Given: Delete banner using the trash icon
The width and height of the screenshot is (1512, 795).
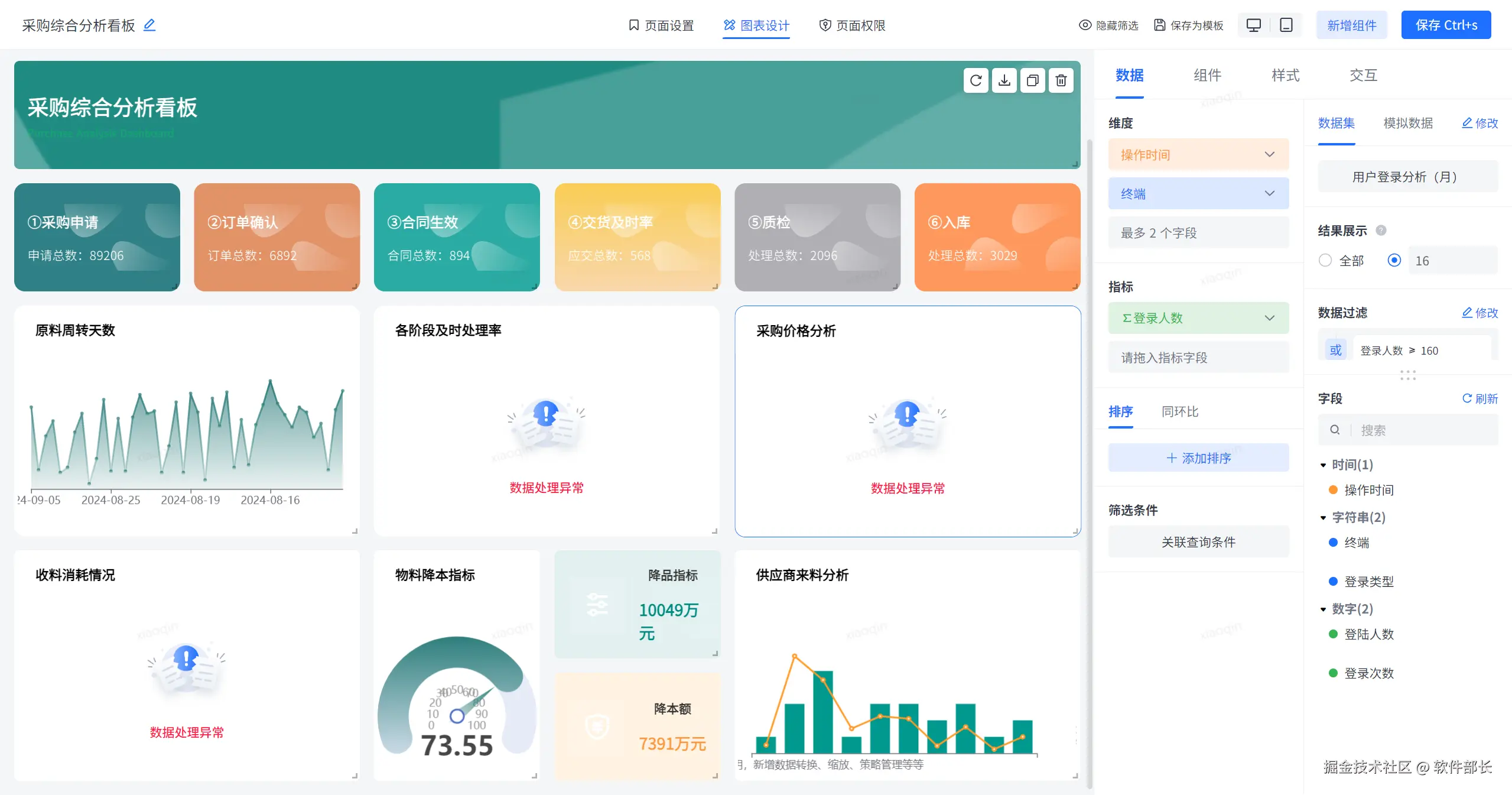Looking at the screenshot, I should (1061, 80).
